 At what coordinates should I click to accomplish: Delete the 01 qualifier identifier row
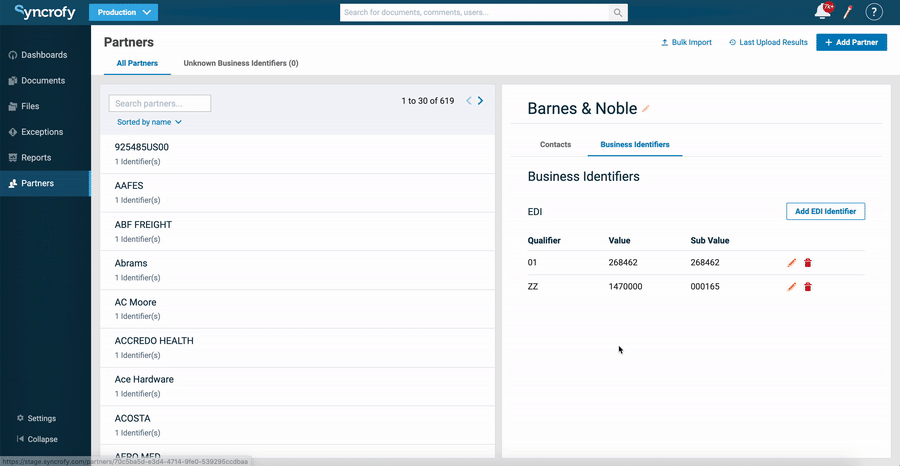click(808, 262)
